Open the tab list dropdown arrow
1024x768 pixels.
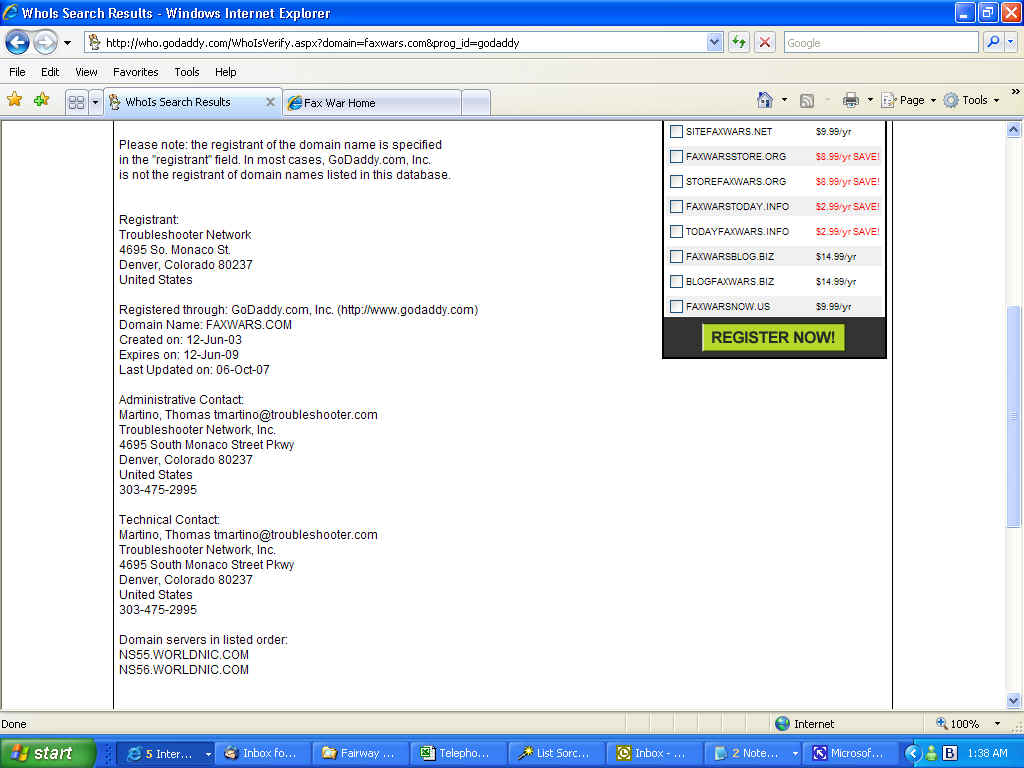point(95,103)
